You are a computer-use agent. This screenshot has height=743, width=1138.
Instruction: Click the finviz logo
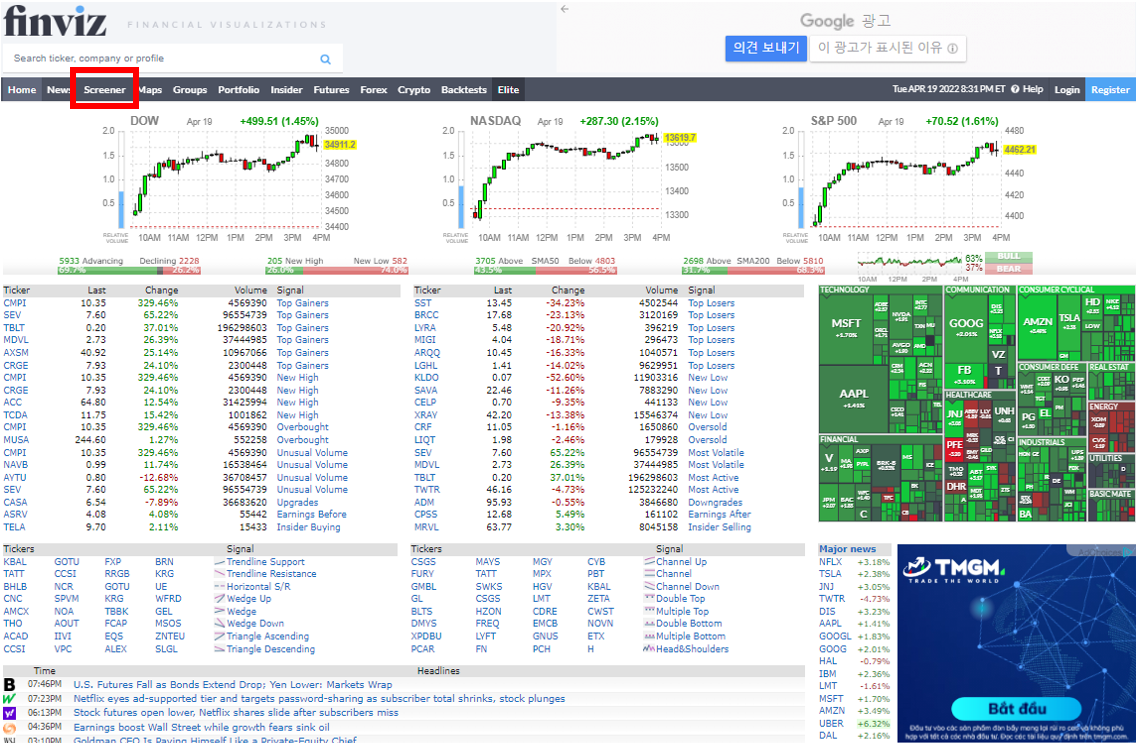click(x=55, y=21)
